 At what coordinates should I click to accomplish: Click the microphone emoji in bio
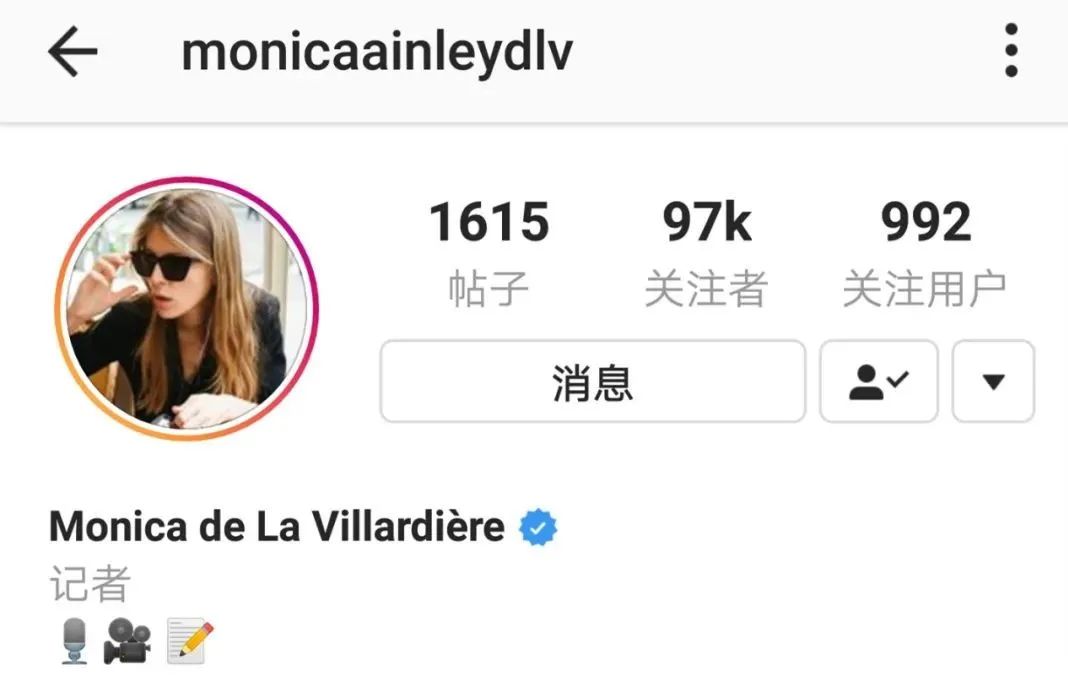[x=74, y=641]
